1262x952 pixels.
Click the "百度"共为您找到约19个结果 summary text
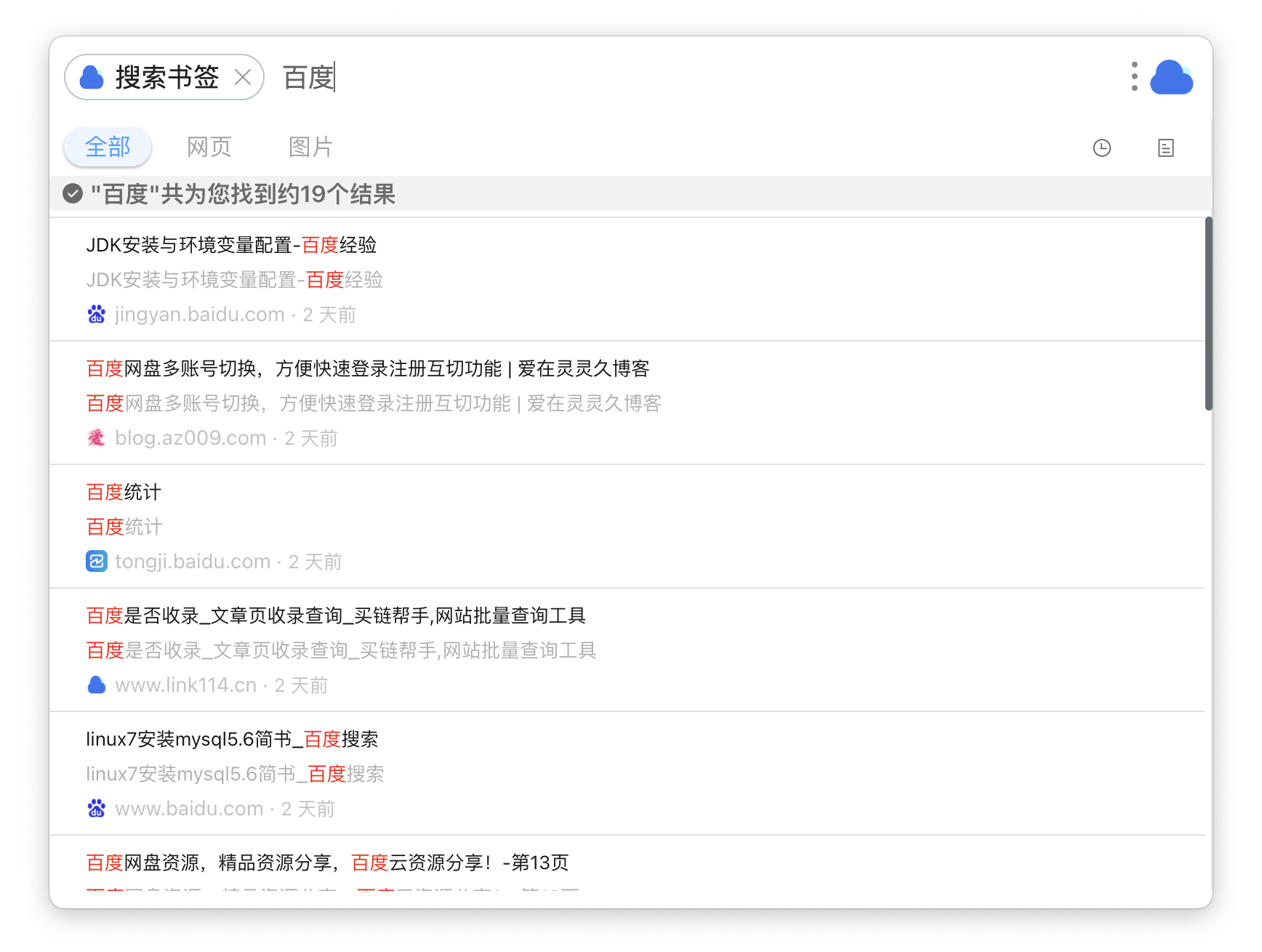tap(243, 194)
